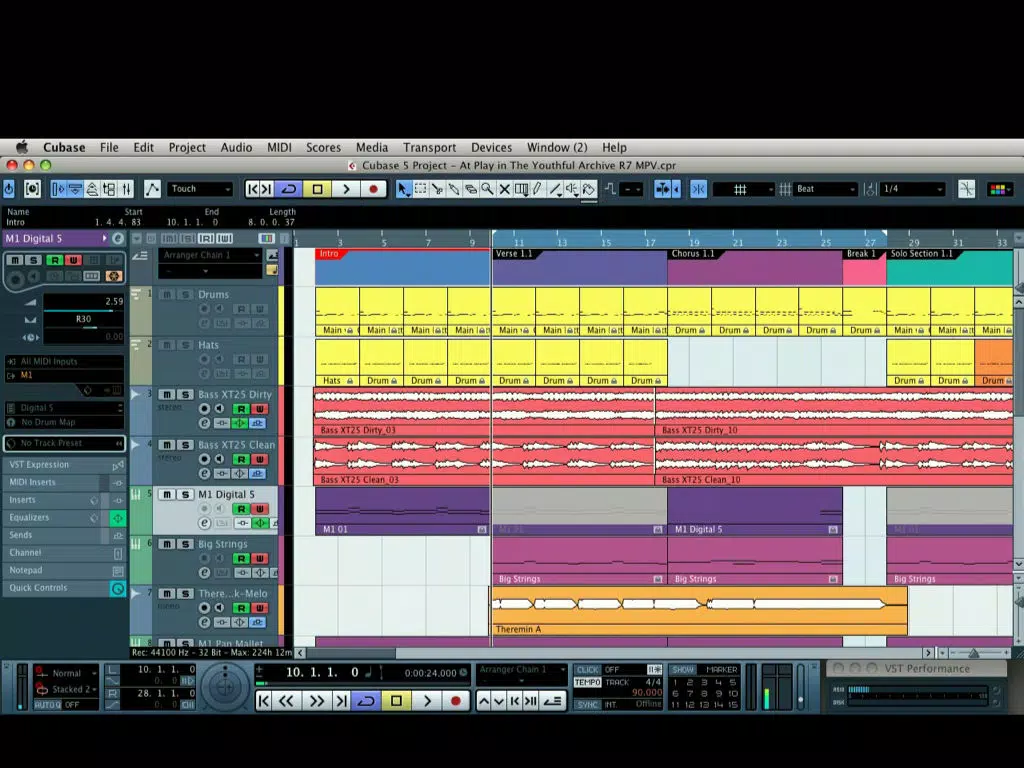Open the Notepad inspector section
This screenshot has width=1024, height=768.
pyautogui.click(x=64, y=571)
